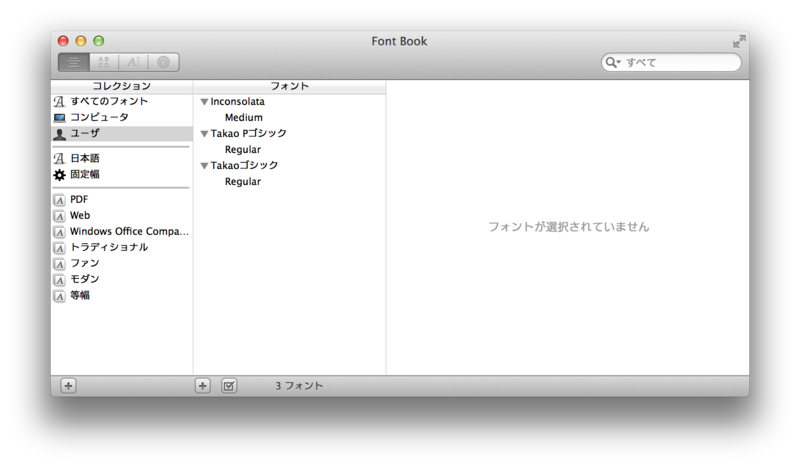The height and width of the screenshot is (467, 800).
Task: Minimize the Font Book window
Action: point(81,41)
